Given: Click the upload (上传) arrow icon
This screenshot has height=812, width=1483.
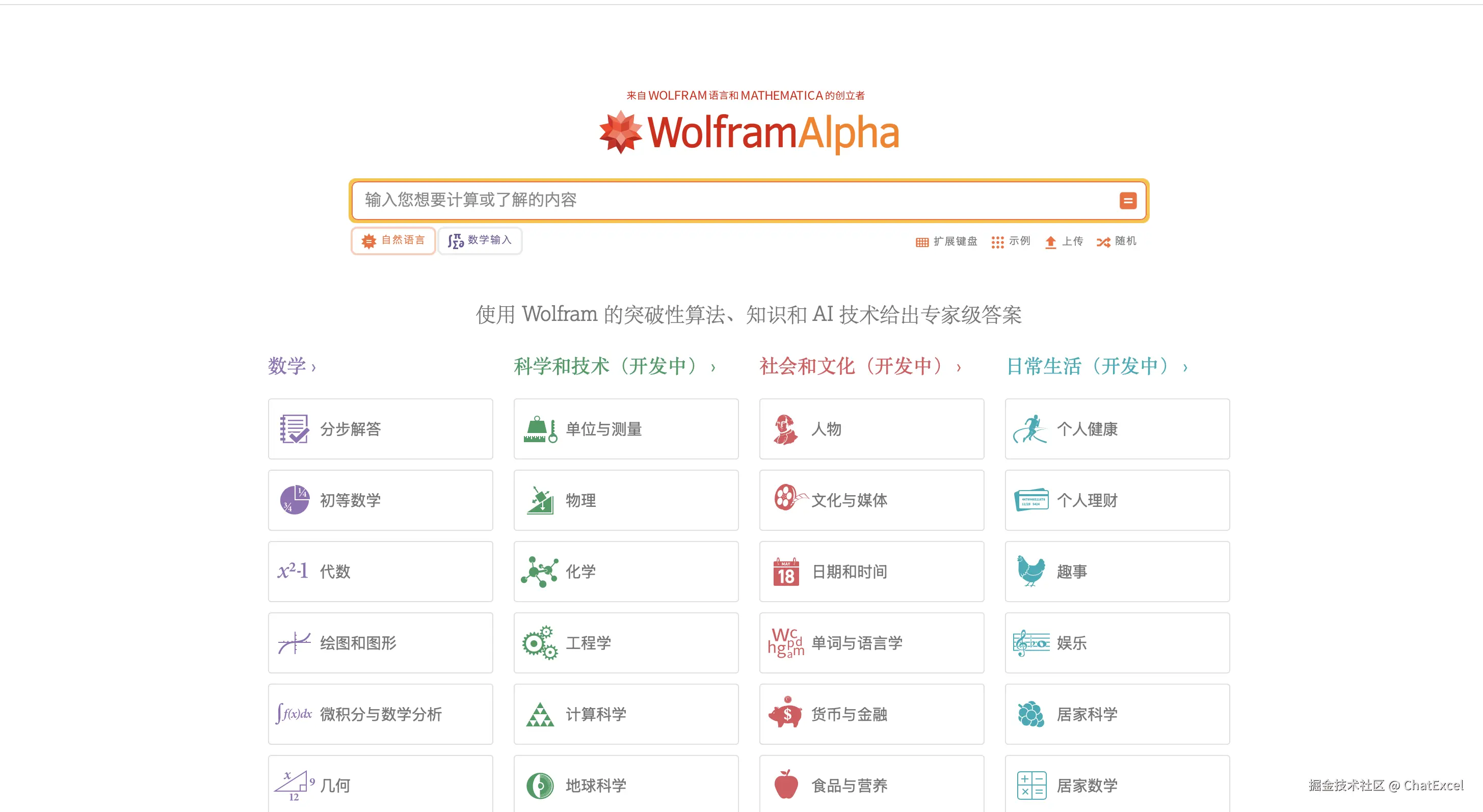Looking at the screenshot, I should pos(1050,241).
